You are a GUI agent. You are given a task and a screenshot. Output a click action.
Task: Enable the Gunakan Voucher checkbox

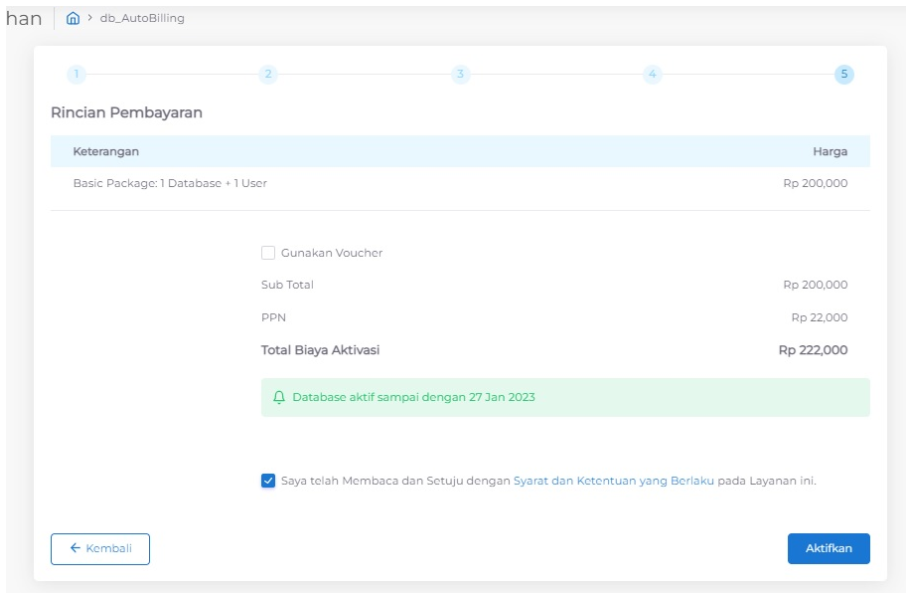pyautogui.click(x=268, y=253)
